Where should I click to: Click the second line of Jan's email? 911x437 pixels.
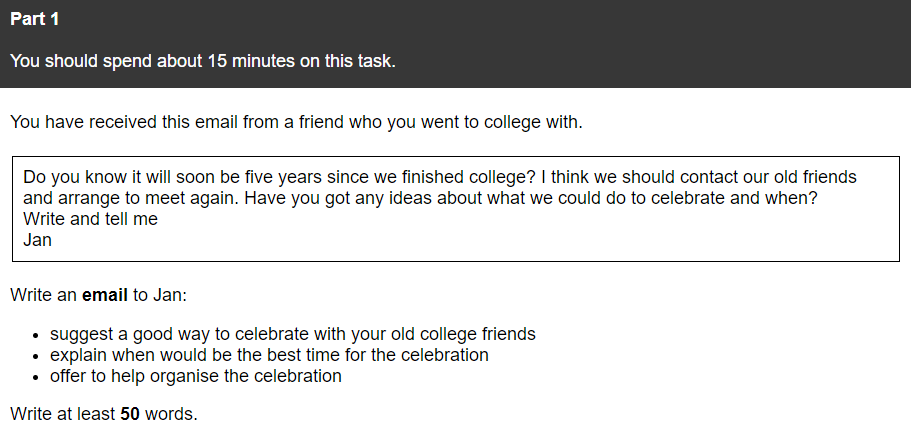coord(420,198)
